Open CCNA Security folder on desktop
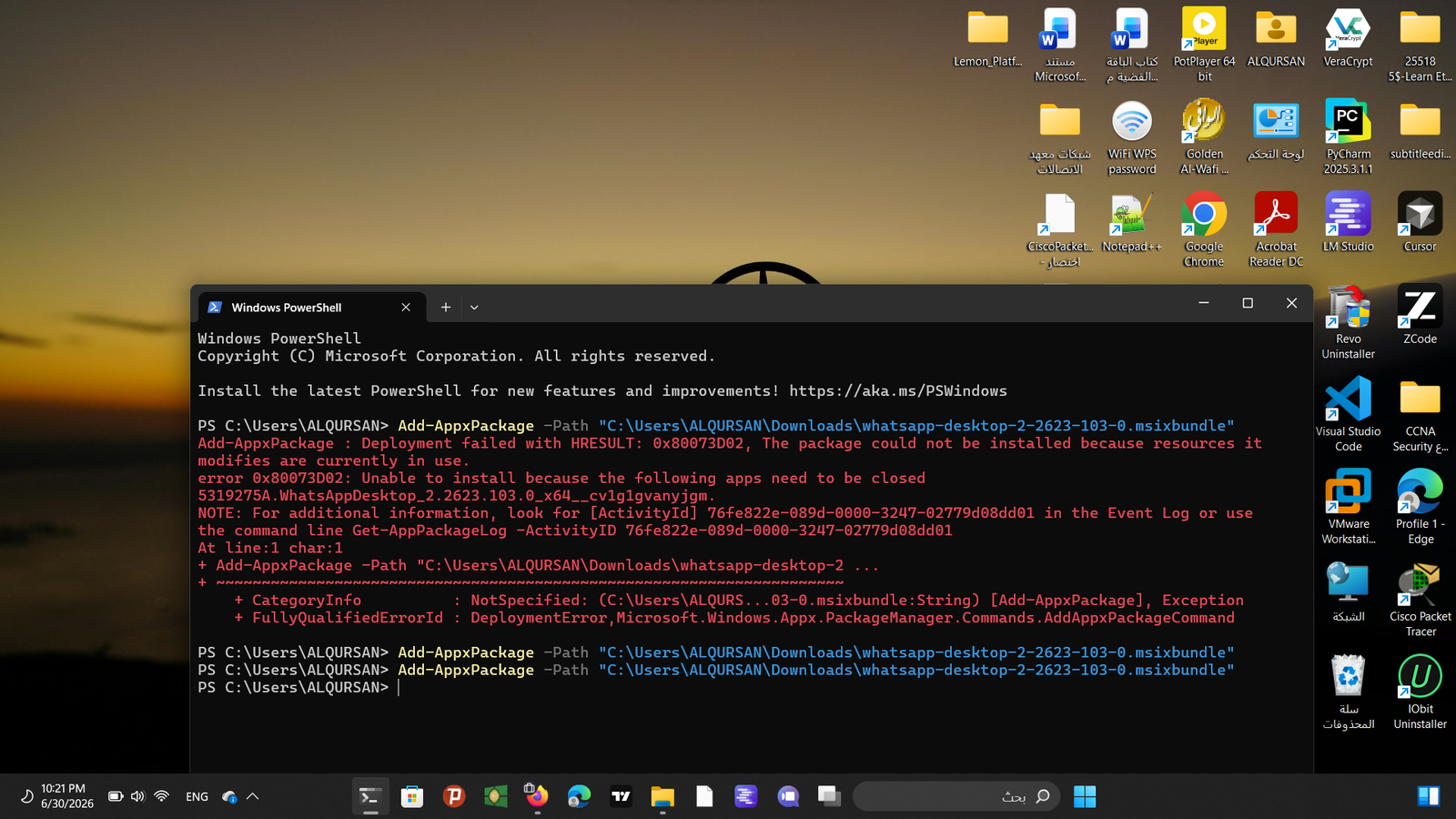 (x=1420, y=415)
